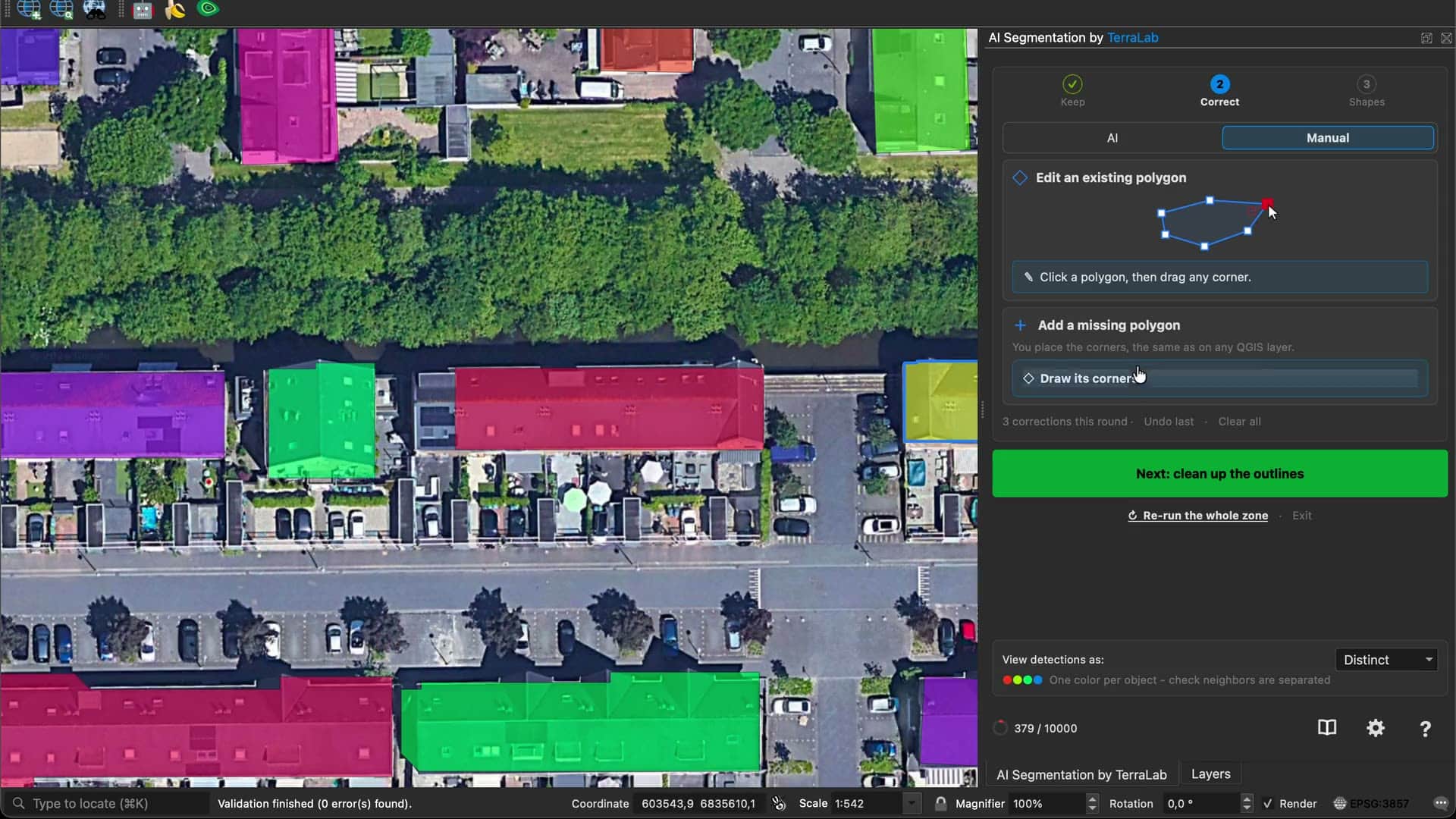Open the TerraLab link in panel title

pos(1132,38)
